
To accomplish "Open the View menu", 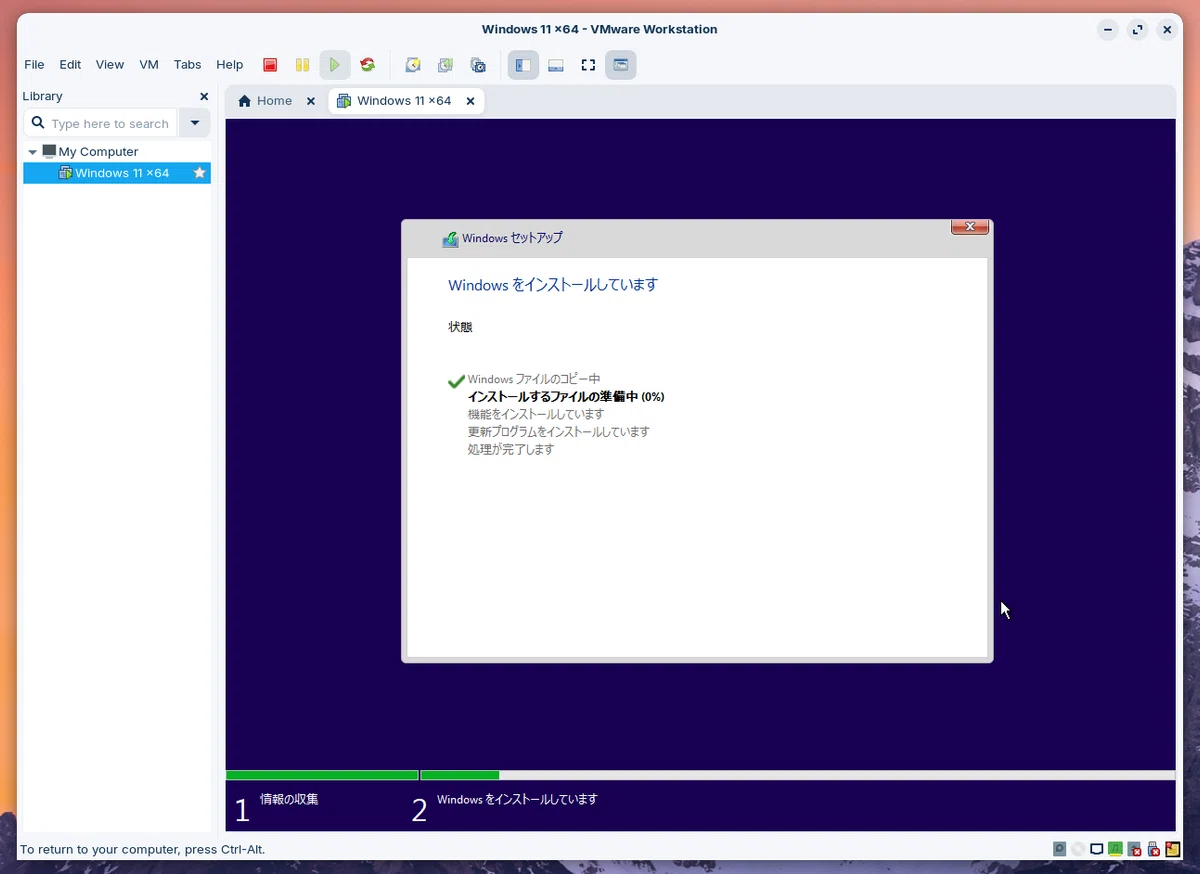I will [x=110, y=64].
